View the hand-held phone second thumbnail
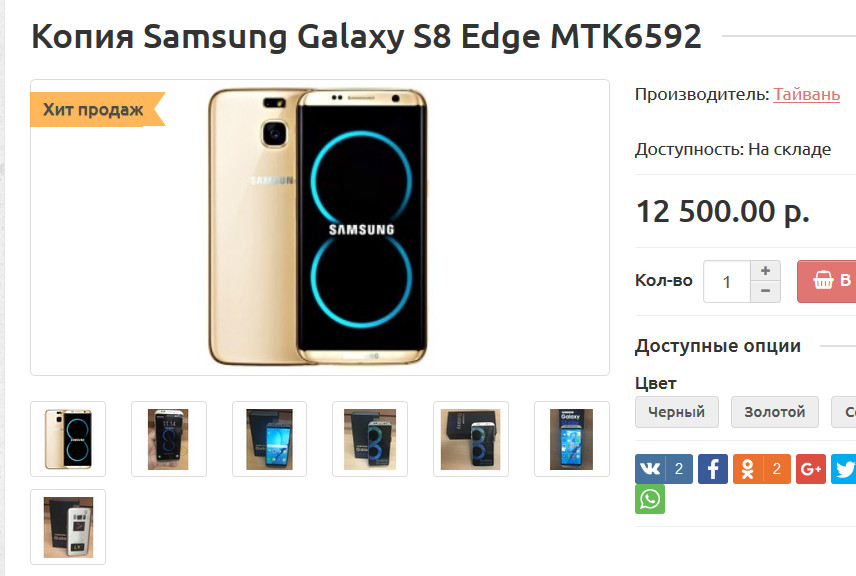 169,439
